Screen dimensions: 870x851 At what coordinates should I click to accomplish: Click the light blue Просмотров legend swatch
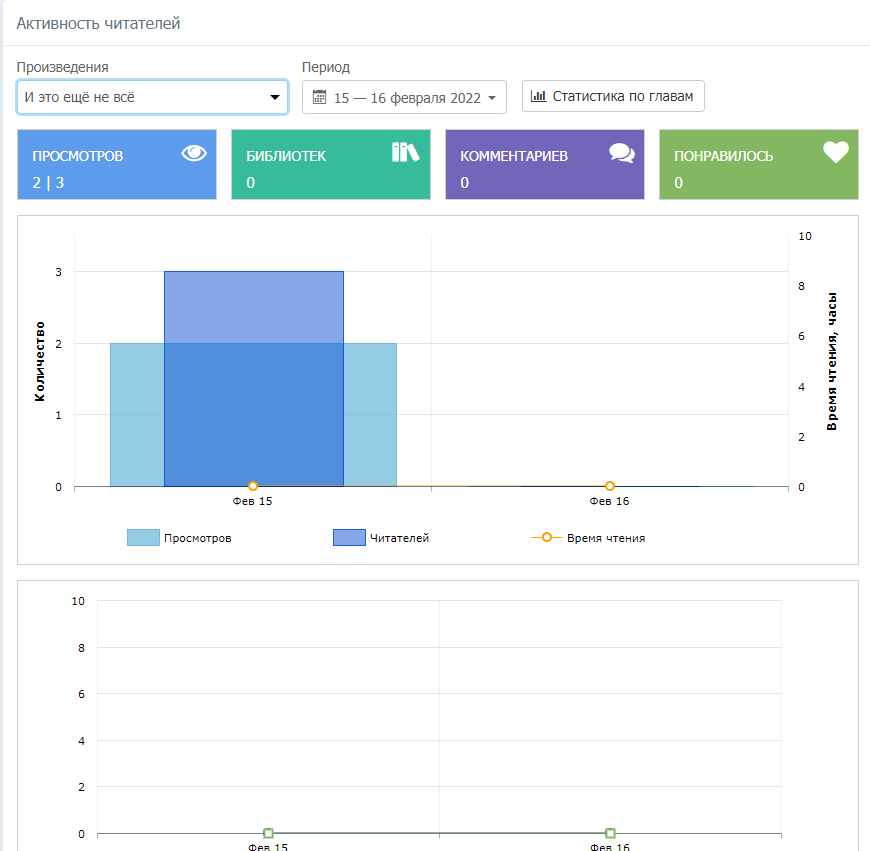click(x=143, y=538)
